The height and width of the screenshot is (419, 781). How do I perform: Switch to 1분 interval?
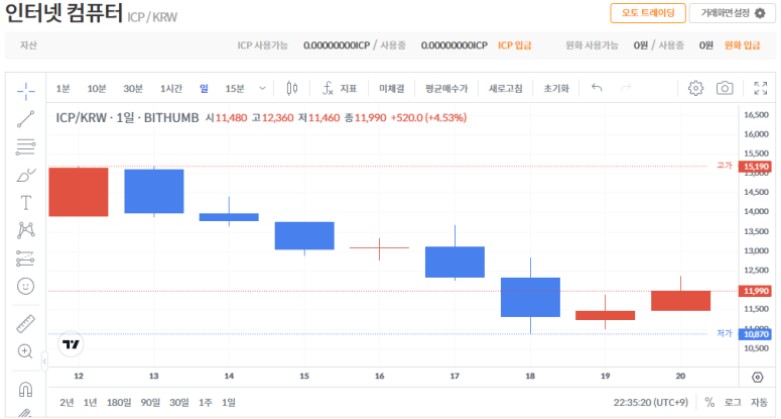point(63,89)
